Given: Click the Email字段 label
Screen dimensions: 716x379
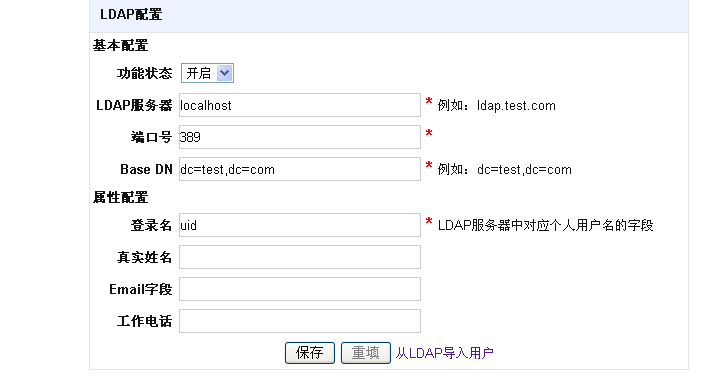Looking at the screenshot, I should point(141,289).
